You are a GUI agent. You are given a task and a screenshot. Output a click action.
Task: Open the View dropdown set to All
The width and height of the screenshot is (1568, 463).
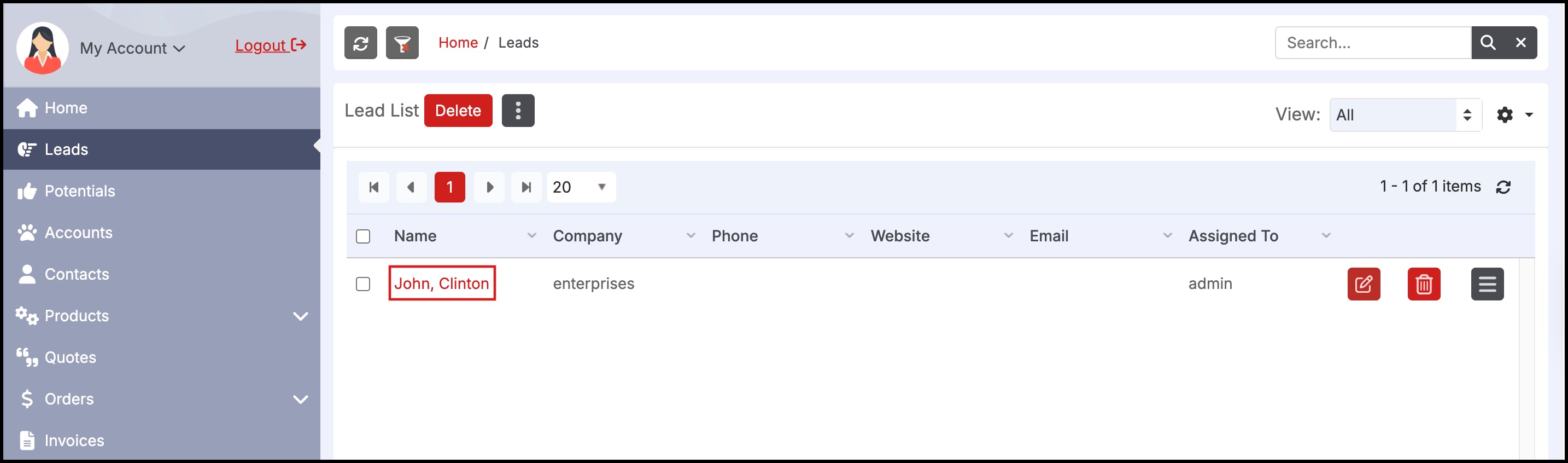[x=1405, y=114]
